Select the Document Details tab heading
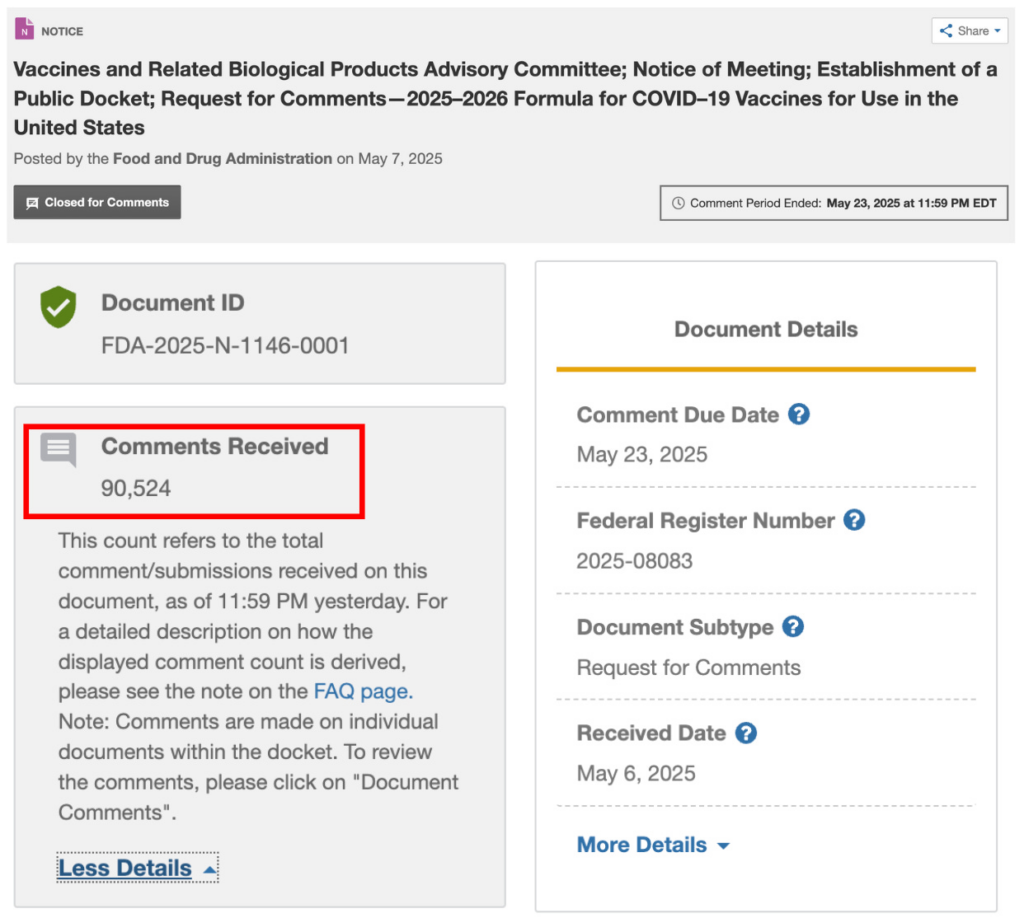Viewport: 1024px width, 918px height. [x=765, y=329]
